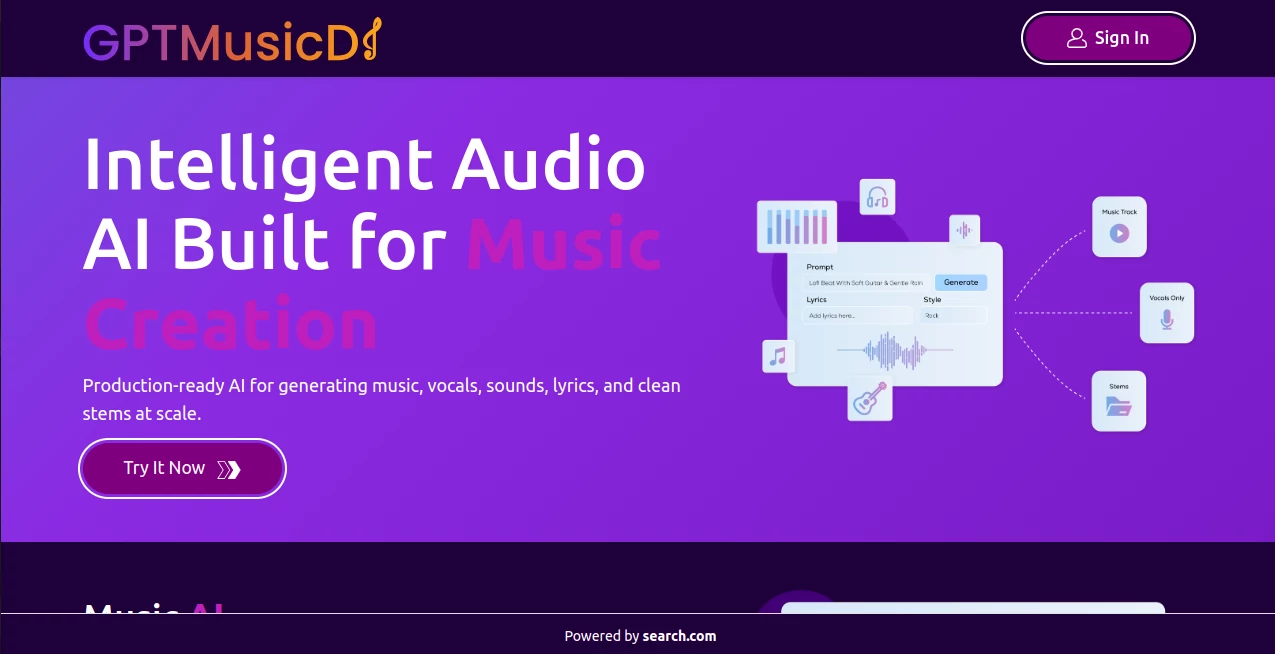
Task: Click the 'Vocals Only' label text
Action: 1167,298
